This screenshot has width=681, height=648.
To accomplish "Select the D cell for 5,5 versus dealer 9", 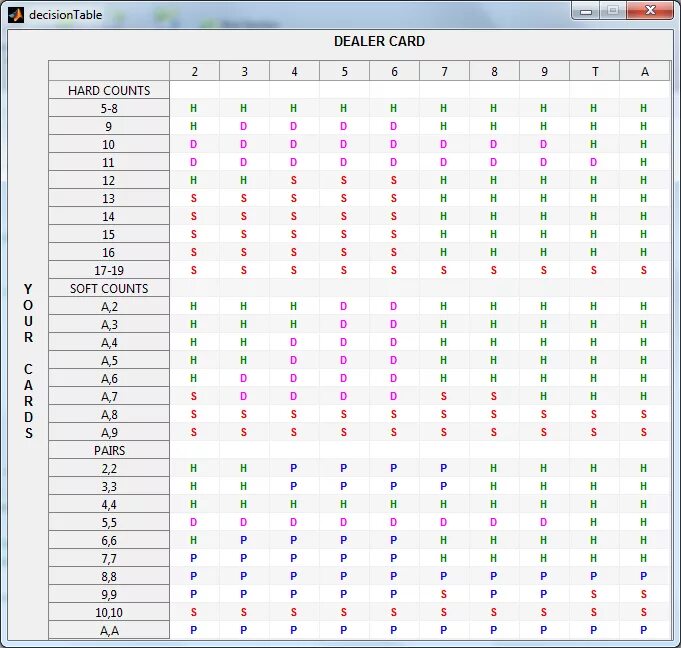I will tap(544, 522).
